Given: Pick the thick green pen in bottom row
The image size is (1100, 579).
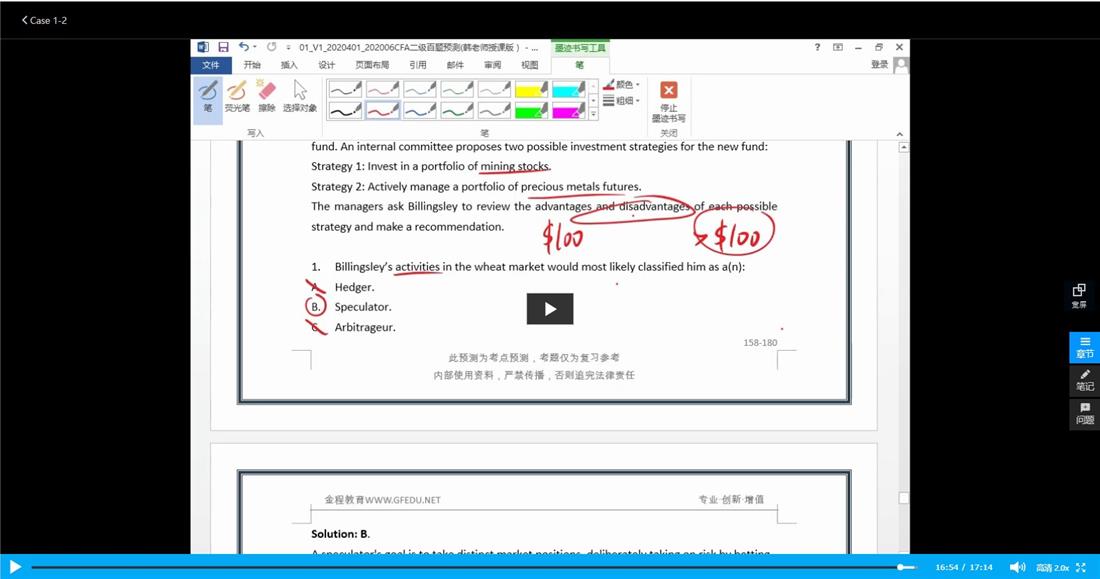Looking at the screenshot, I should 457,110.
